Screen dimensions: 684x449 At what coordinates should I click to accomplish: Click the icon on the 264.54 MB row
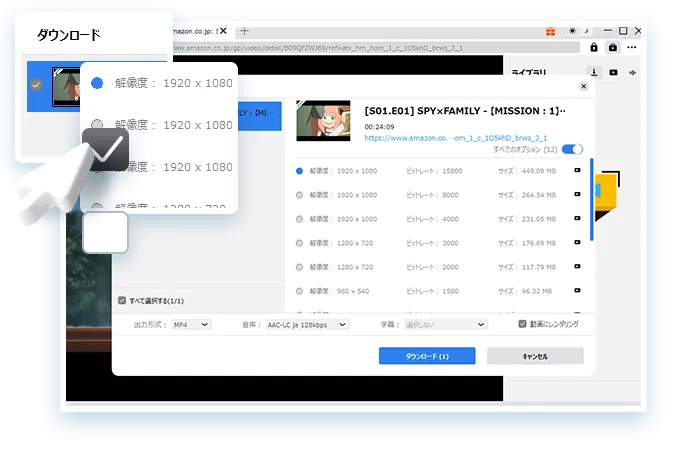click(577, 194)
